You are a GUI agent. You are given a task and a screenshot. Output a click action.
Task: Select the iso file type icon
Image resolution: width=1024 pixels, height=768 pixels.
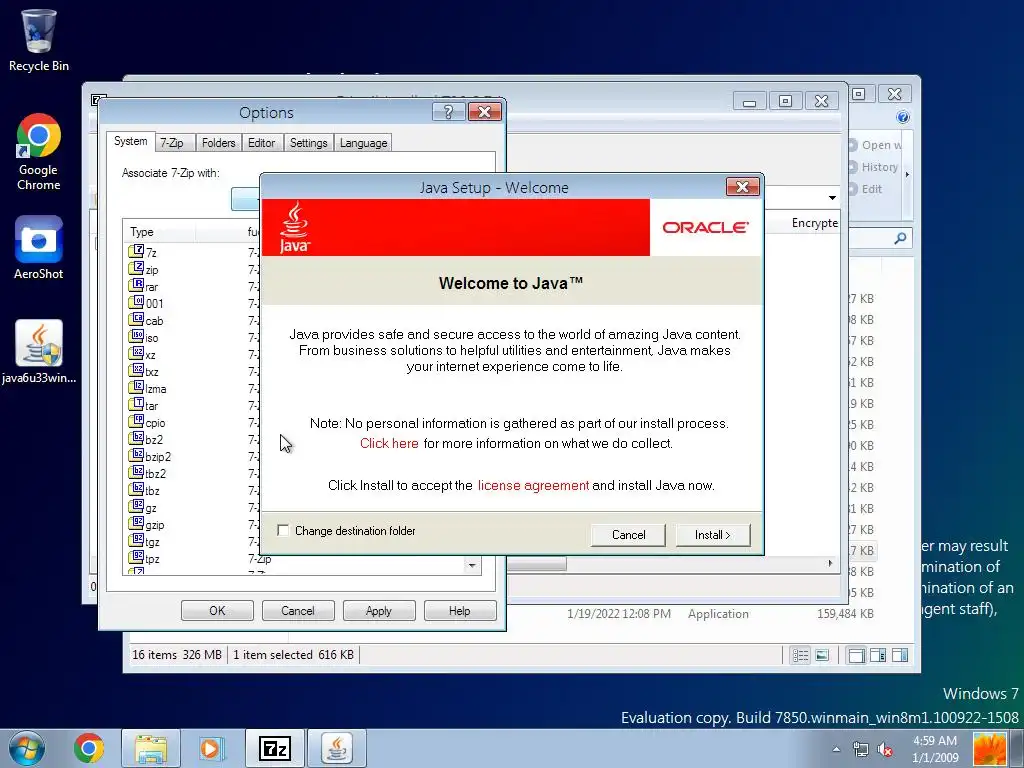click(x=136, y=336)
